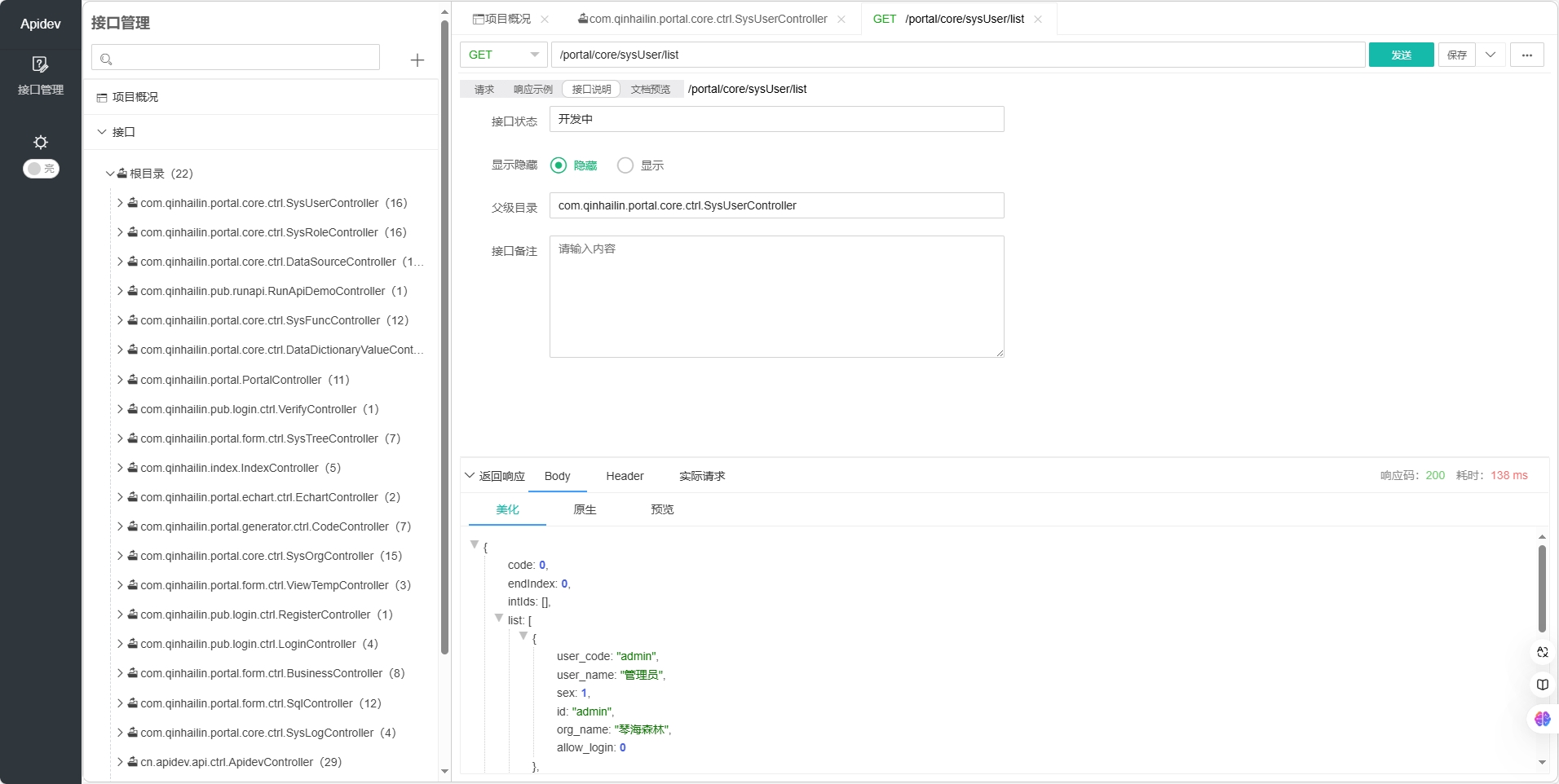Switch to the Header response tab
The height and width of the screenshot is (784, 1559).
[x=625, y=476]
